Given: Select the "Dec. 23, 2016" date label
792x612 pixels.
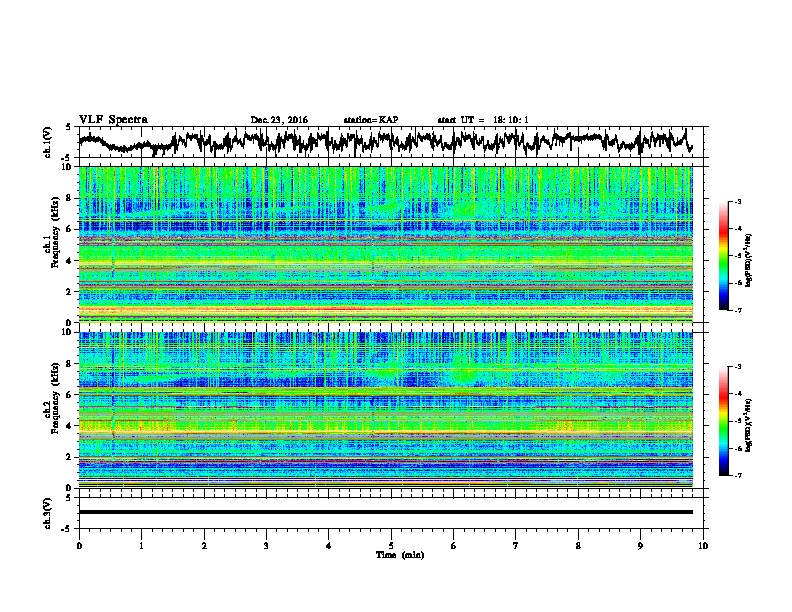Looking at the screenshot, I should [x=279, y=120].
